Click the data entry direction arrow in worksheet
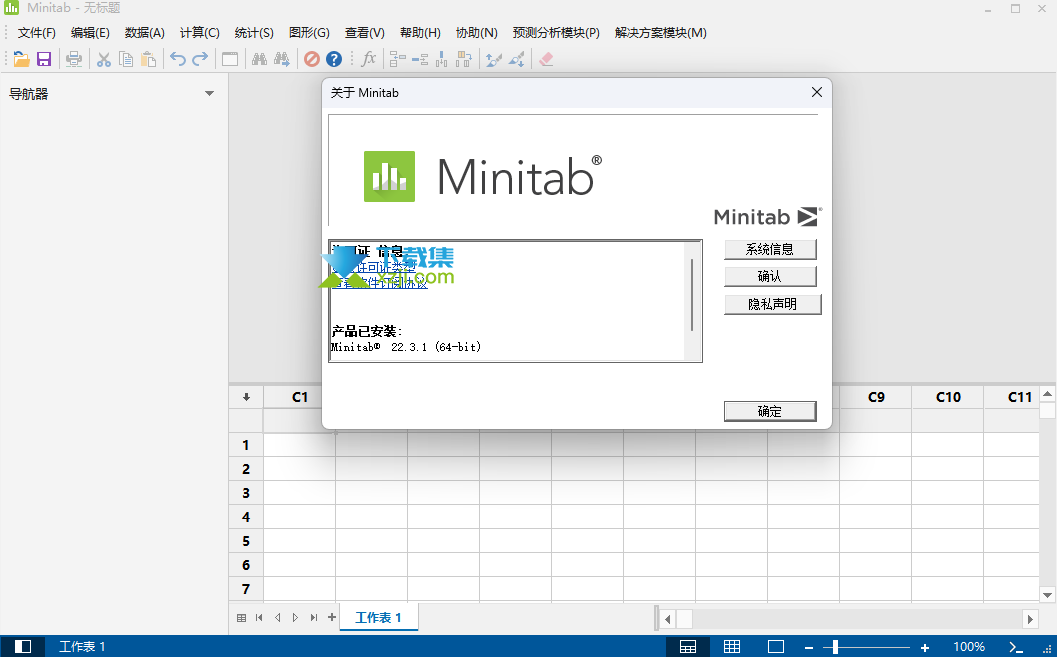 246,397
